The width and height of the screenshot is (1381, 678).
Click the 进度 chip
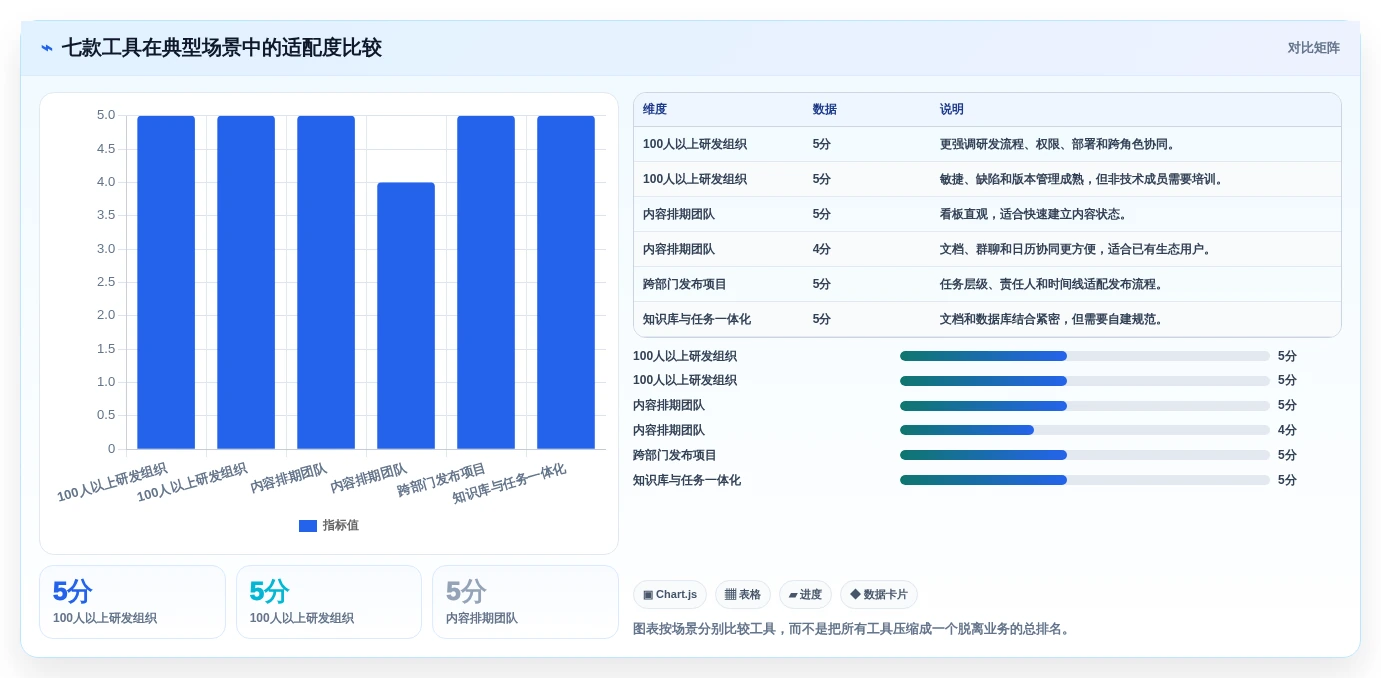(805, 595)
